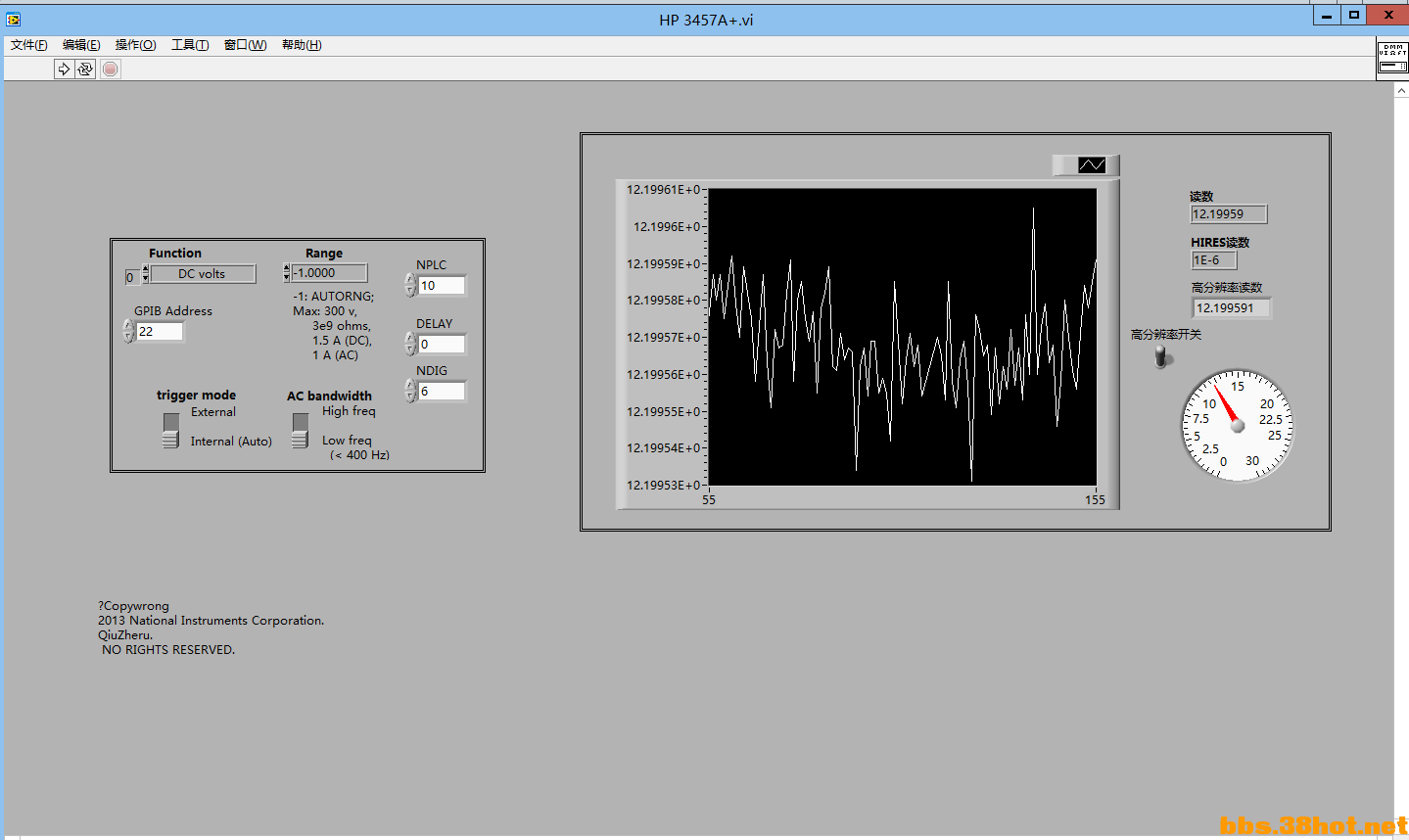Screen dimensions: 1409x840
Task: Click the GPIB Address field showing 22
Action: (160, 332)
